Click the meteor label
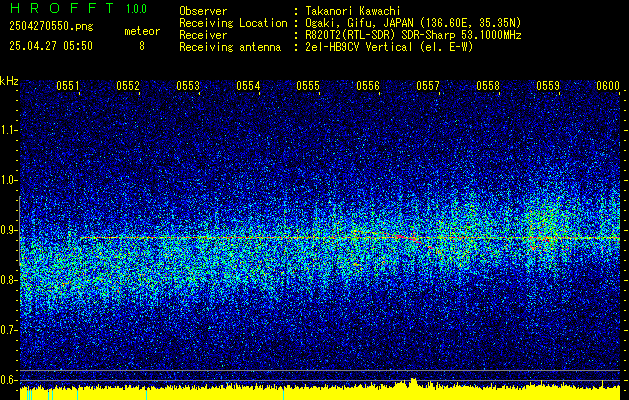The image size is (629, 400). coord(142,31)
